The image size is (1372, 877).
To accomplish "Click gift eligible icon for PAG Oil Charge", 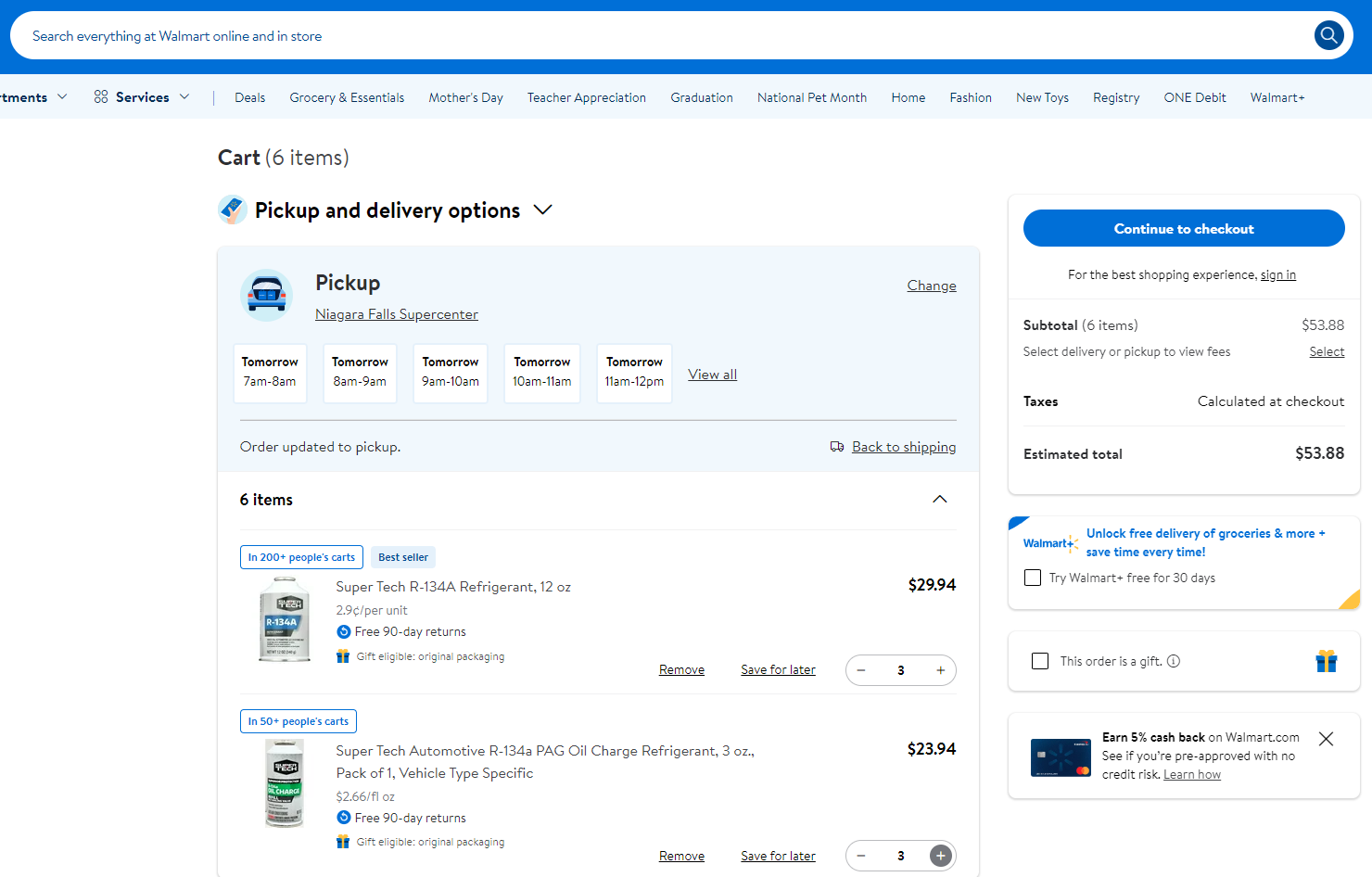I will coord(343,842).
